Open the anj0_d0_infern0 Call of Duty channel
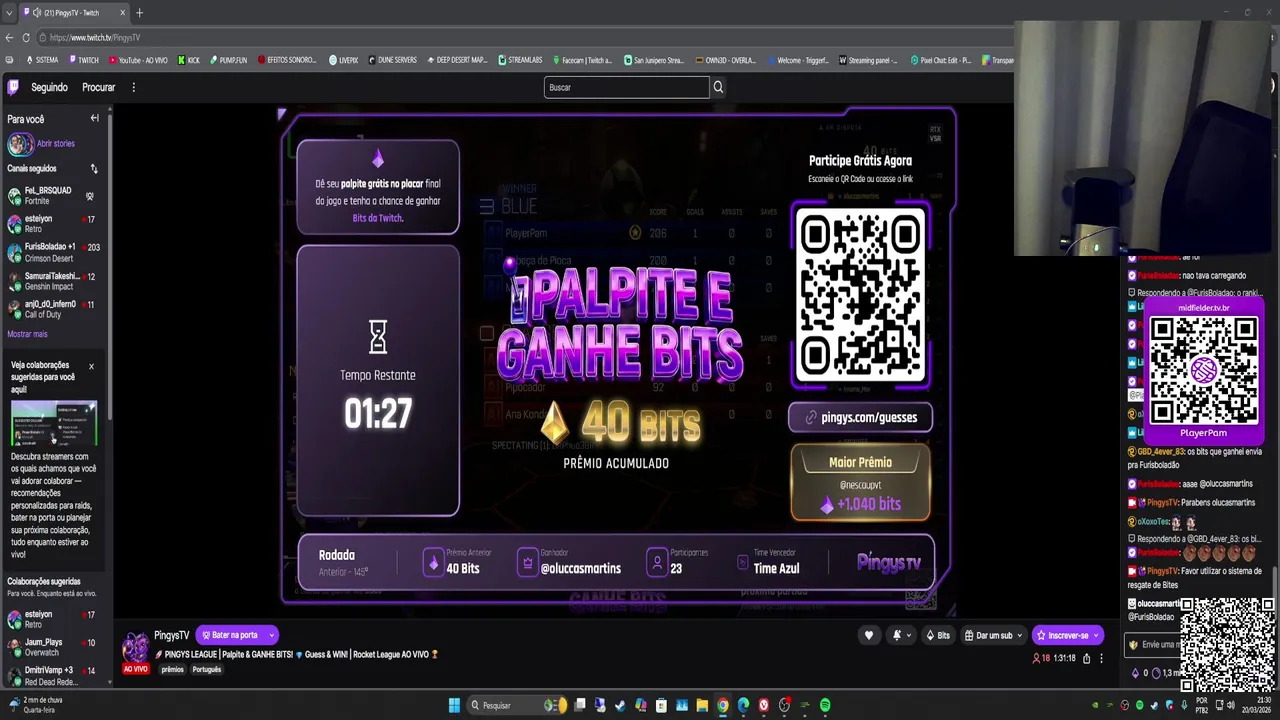Screen dimensions: 1280x720 pos(53,309)
